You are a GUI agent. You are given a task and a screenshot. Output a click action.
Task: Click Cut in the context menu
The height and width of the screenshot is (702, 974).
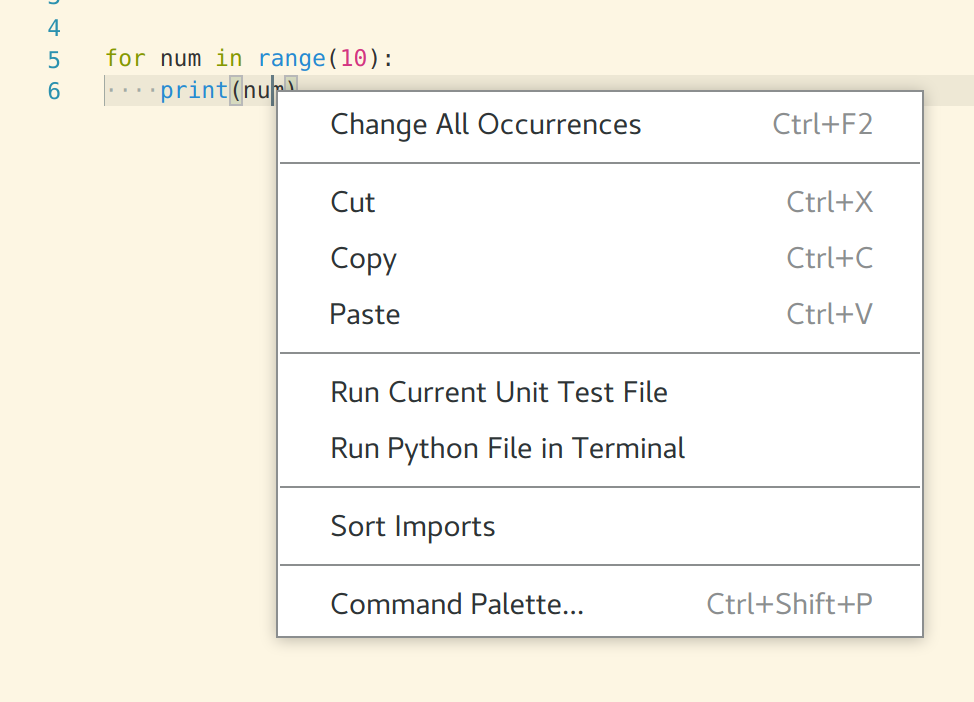[x=352, y=202]
